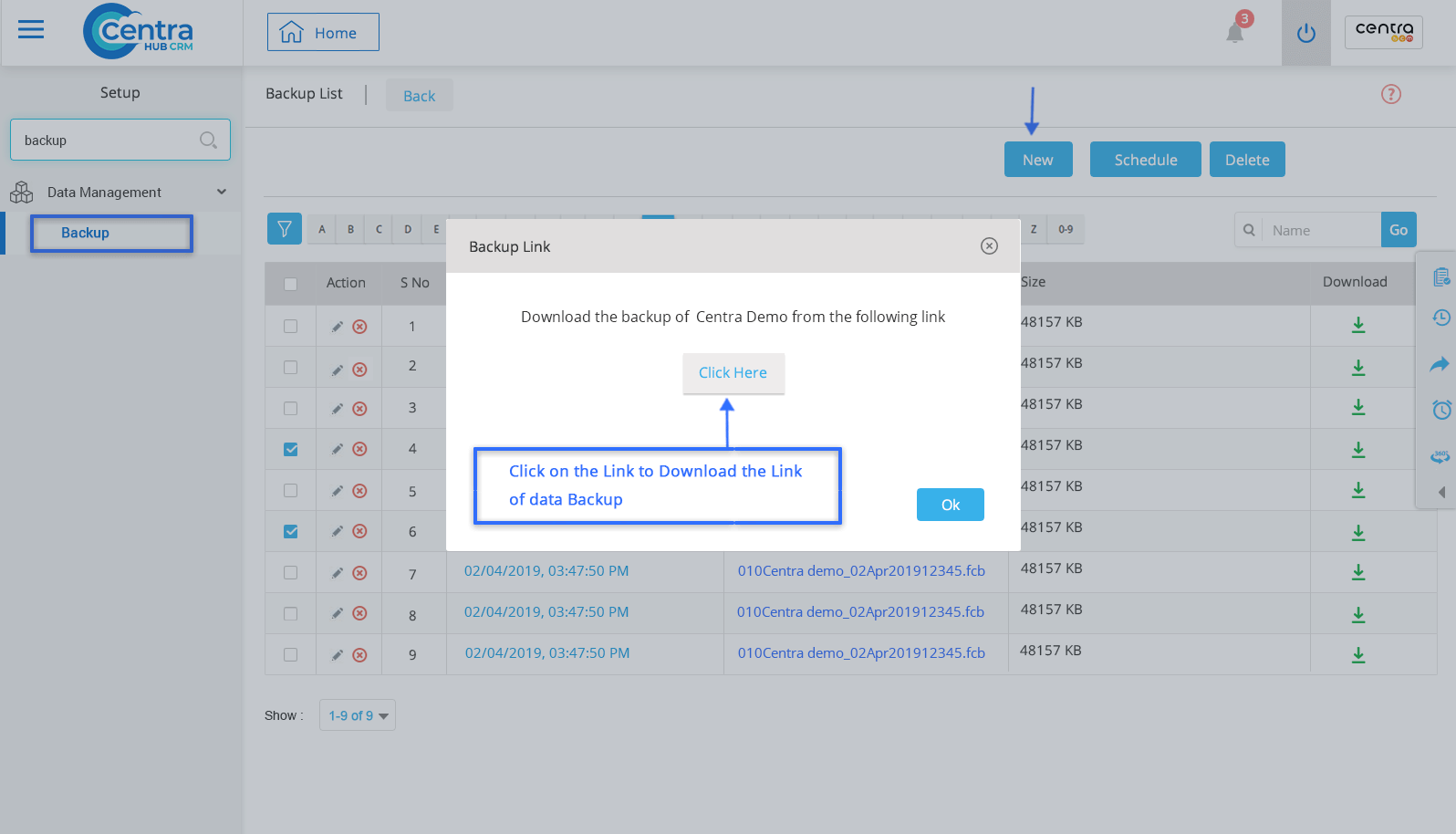Confirm dialog with Ok button
Screen dimensions: 1456x834
coord(951,505)
